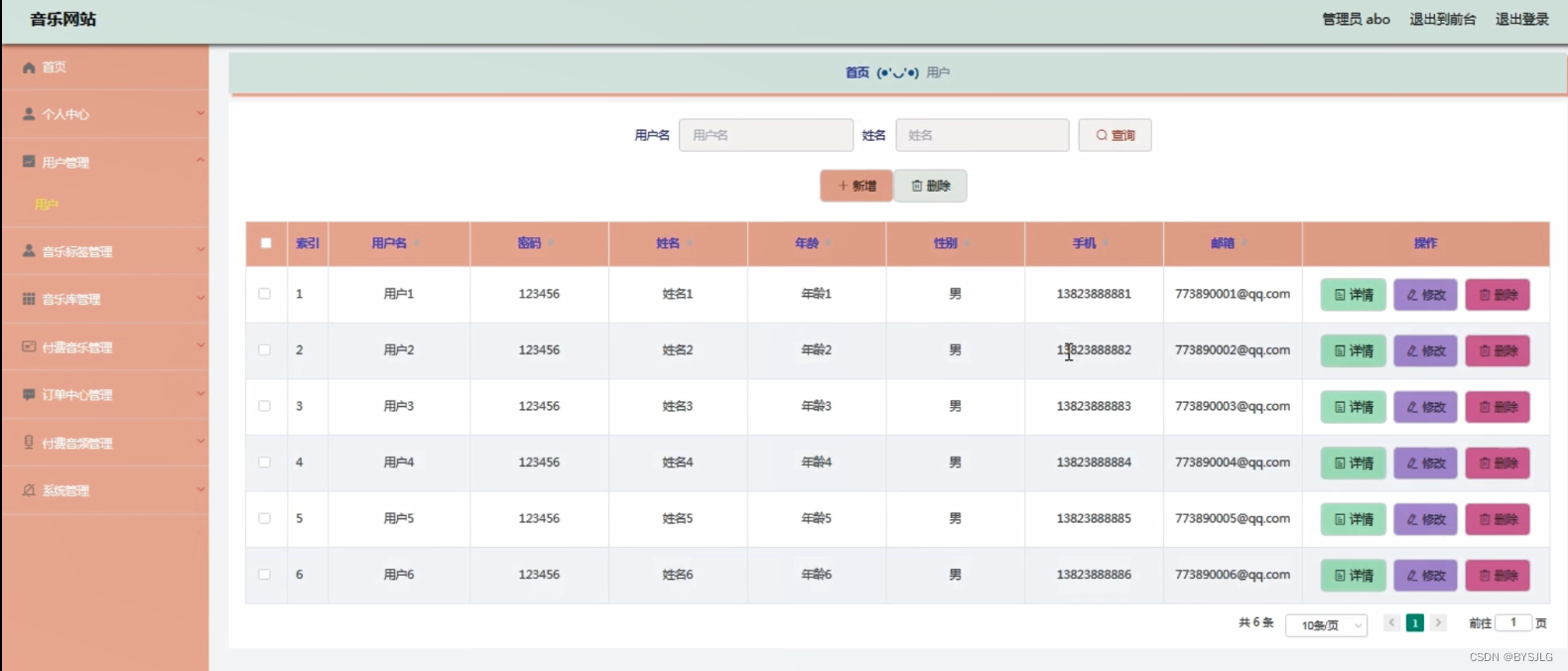Click the 音乐网站 site title
Image resolution: width=1568 pixels, height=671 pixels.
click(64, 19)
